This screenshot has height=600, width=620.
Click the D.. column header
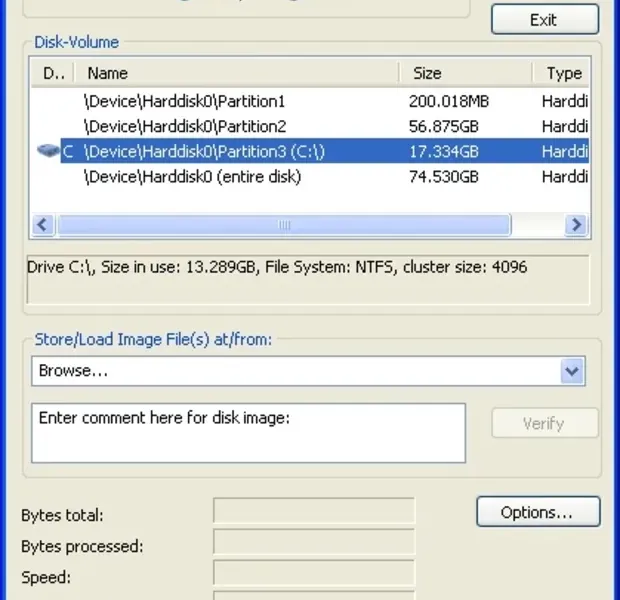(53, 73)
